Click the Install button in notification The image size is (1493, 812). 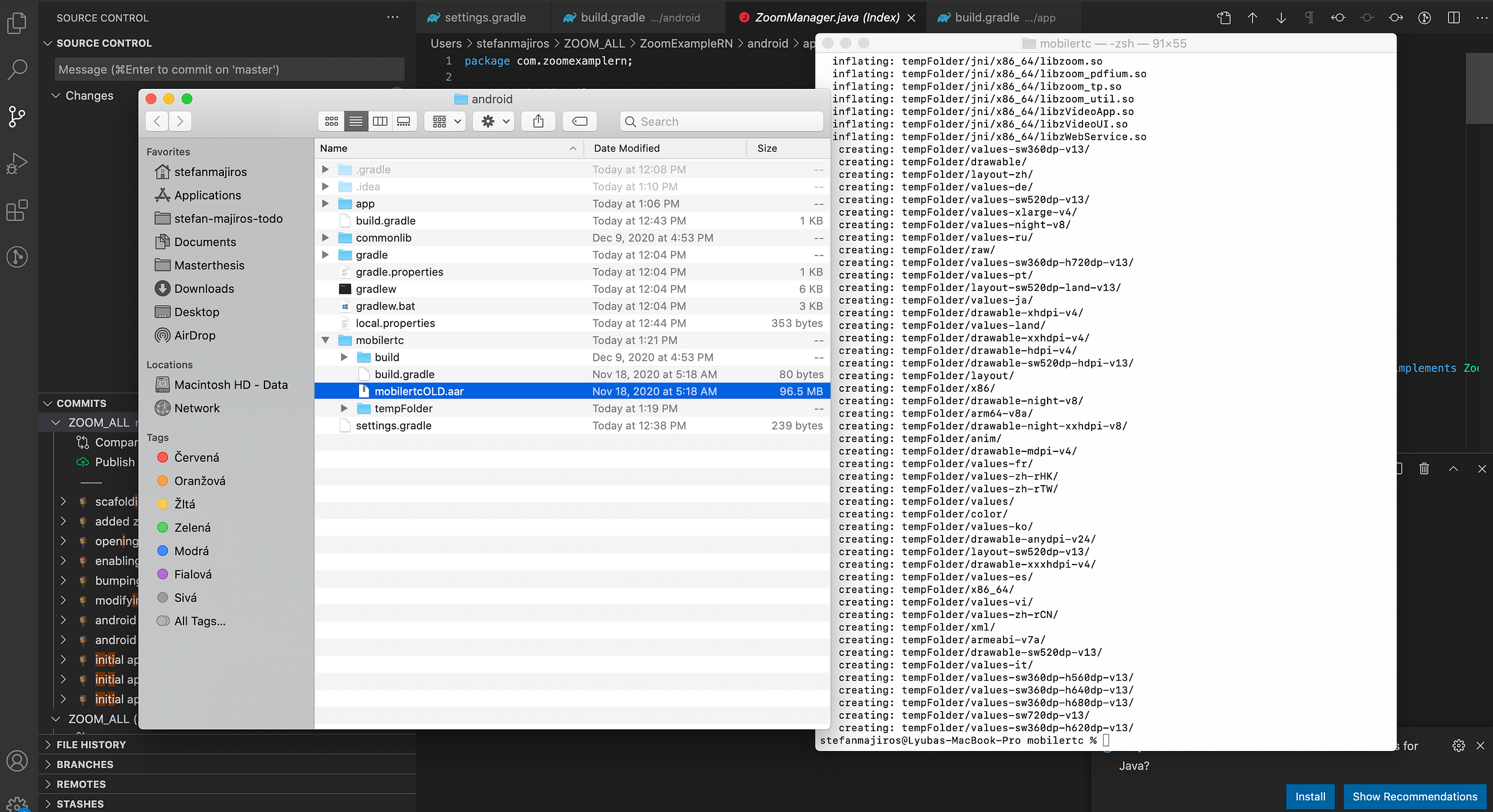pos(1309,796)
